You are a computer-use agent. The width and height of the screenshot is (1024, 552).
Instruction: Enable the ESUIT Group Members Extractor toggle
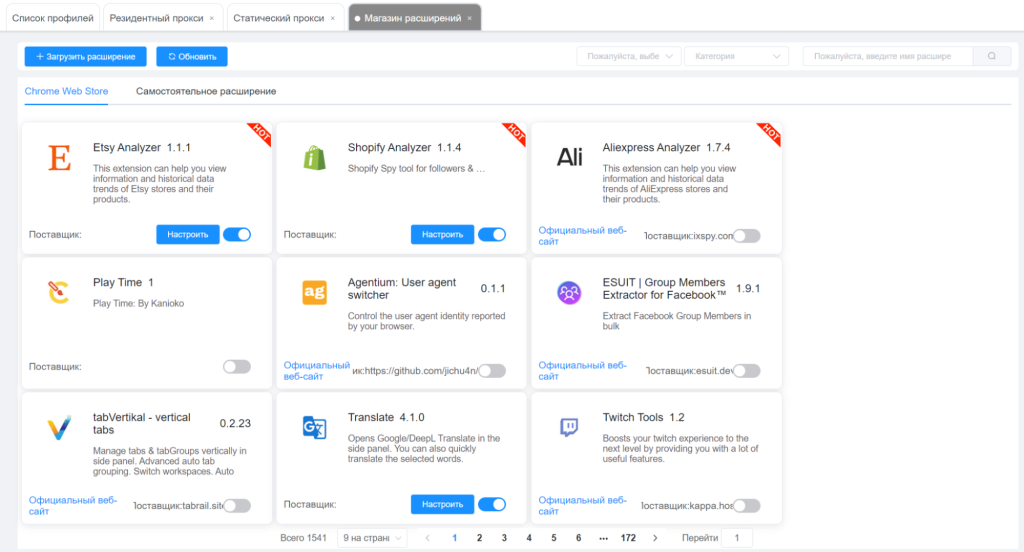746,370
